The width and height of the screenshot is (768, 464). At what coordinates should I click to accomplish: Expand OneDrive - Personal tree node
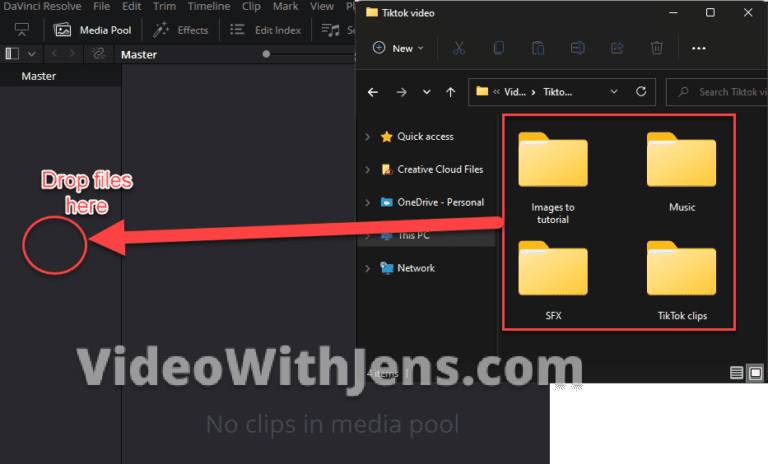tap(367, 202)
